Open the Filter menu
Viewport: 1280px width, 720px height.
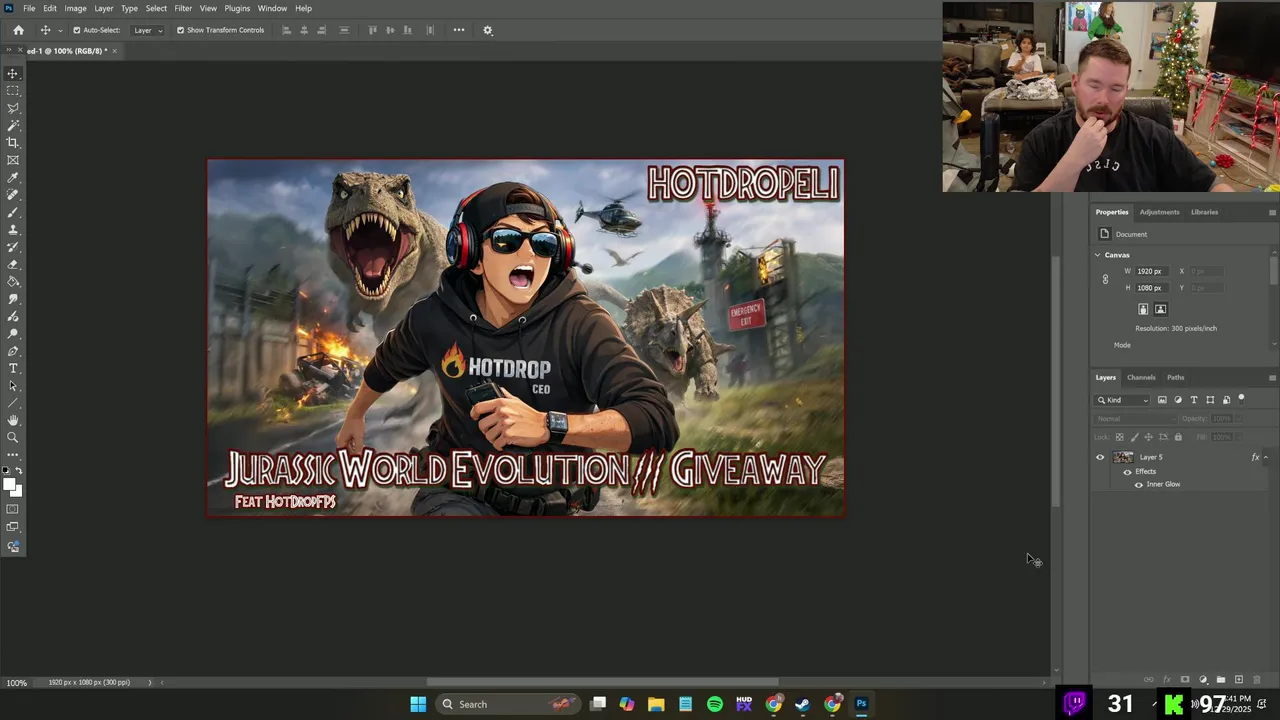click(x=183, y=8)
